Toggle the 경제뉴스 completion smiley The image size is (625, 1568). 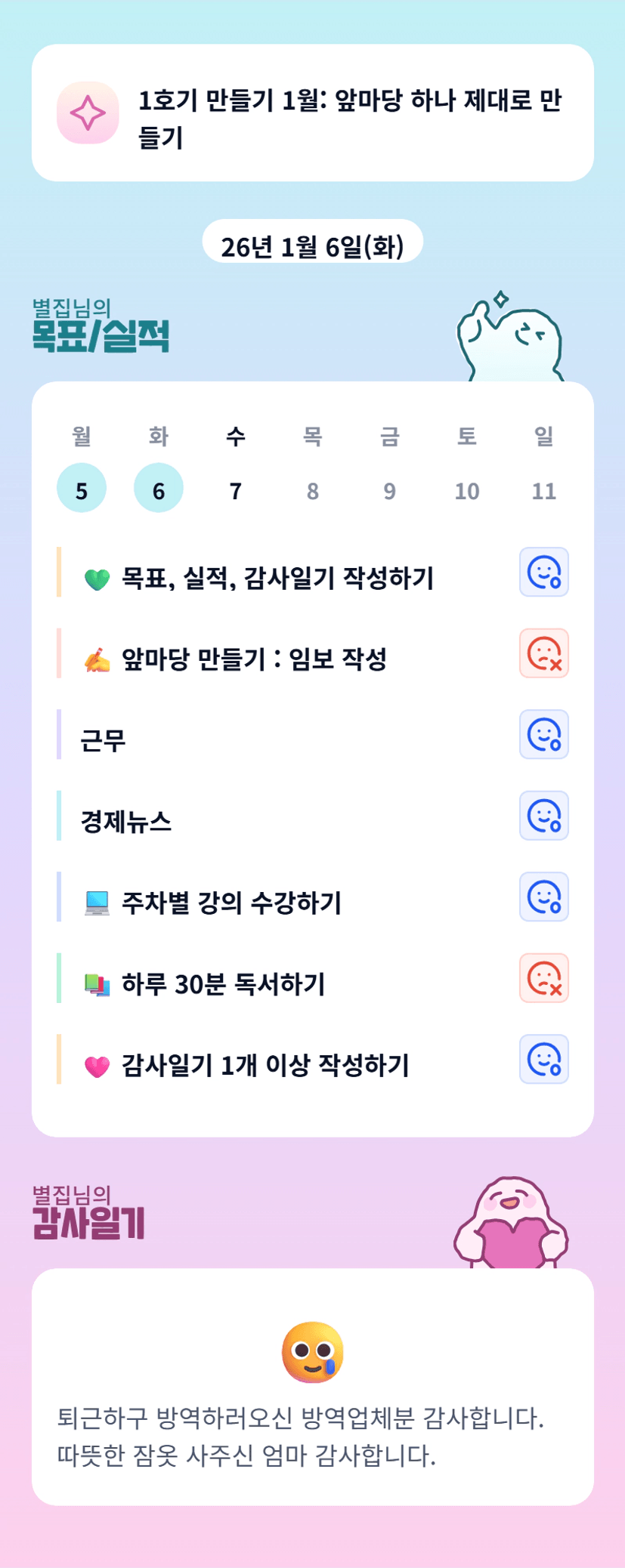point(543,816)
